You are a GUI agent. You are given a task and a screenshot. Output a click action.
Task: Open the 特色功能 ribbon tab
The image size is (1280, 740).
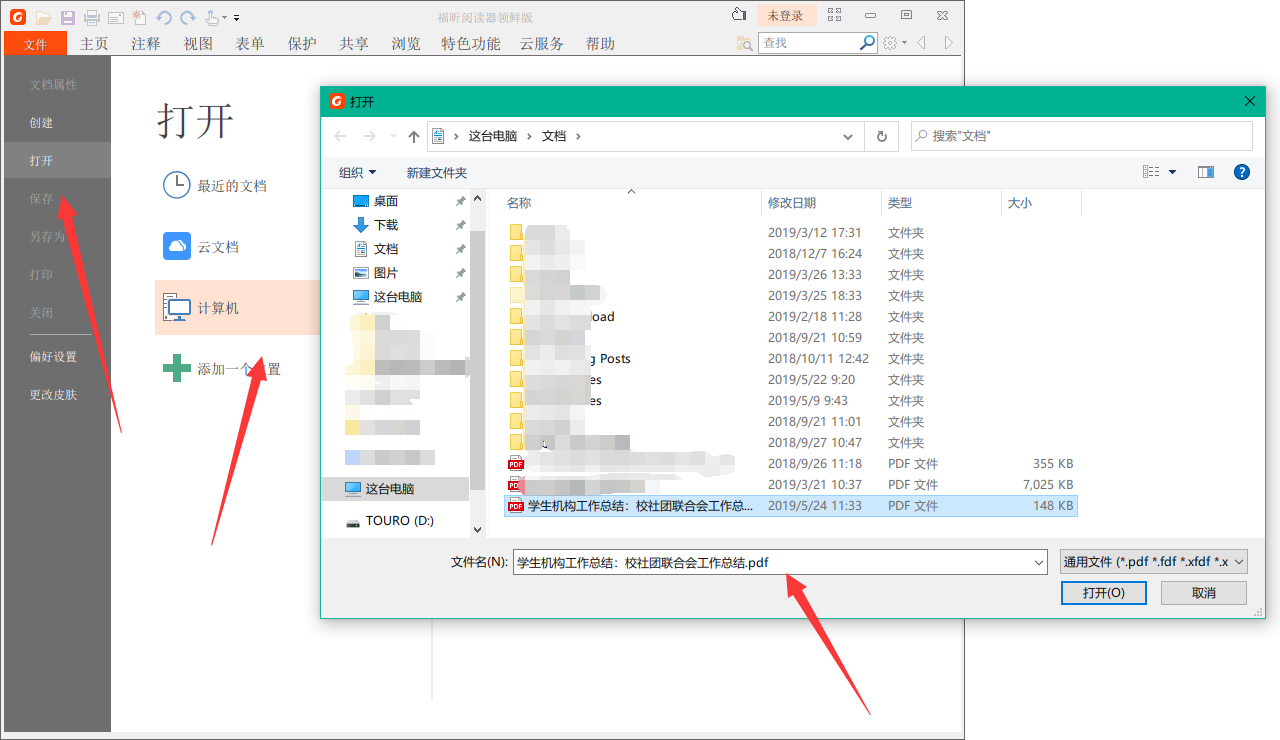click(x=471, y=44)
